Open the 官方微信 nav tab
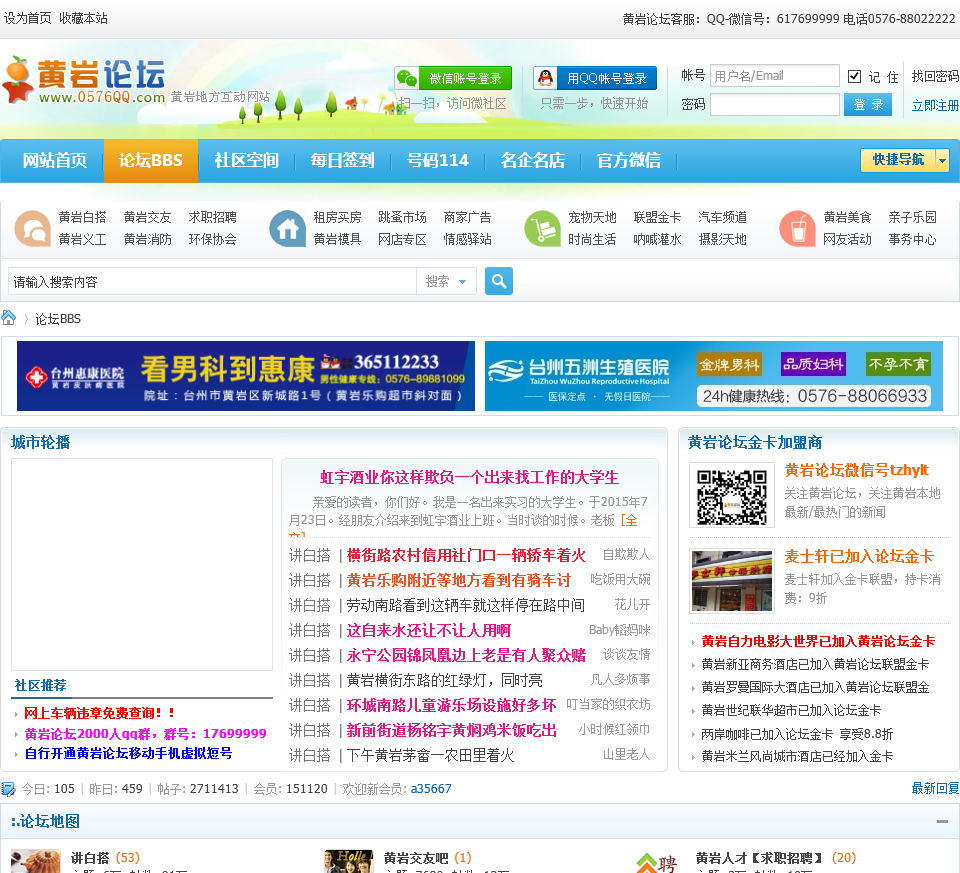Image resolution: width=960 pixels, height=873 pixels. [x=629, y=160]
